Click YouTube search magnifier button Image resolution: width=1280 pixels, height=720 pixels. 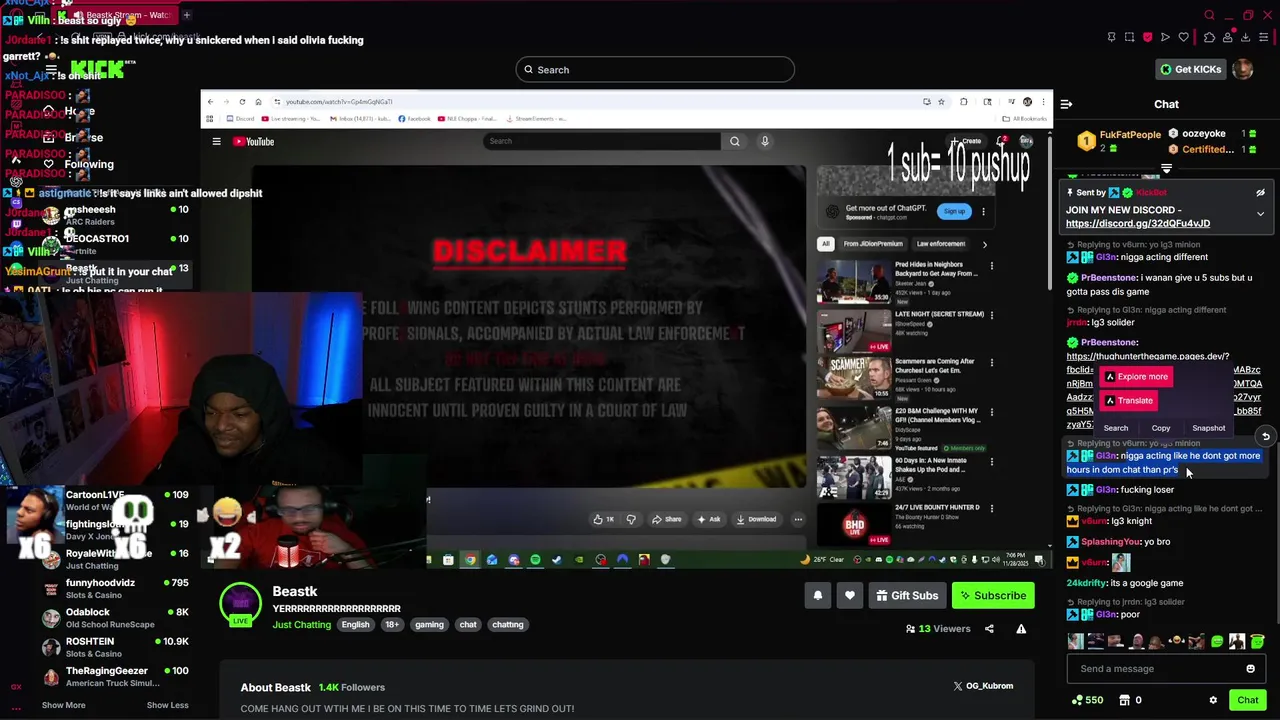tap(735, 142)
